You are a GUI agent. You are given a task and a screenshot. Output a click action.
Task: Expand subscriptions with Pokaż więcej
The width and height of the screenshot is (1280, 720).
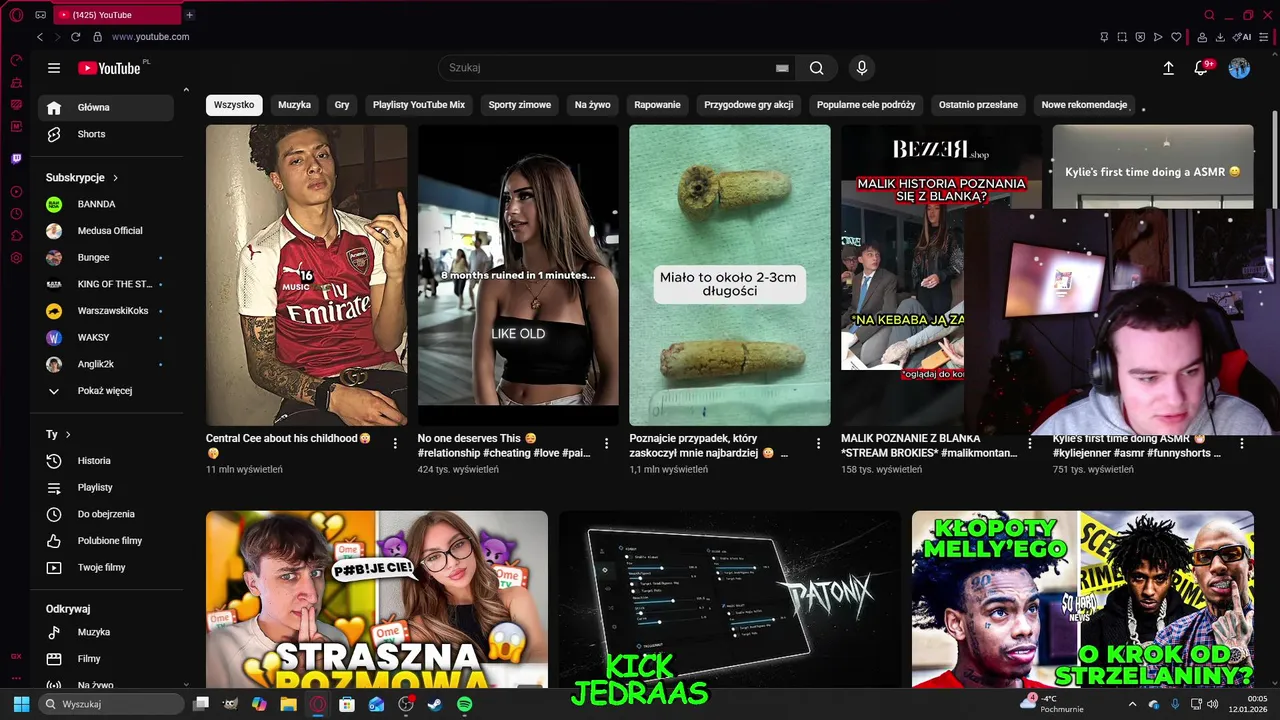click(105, 391)
